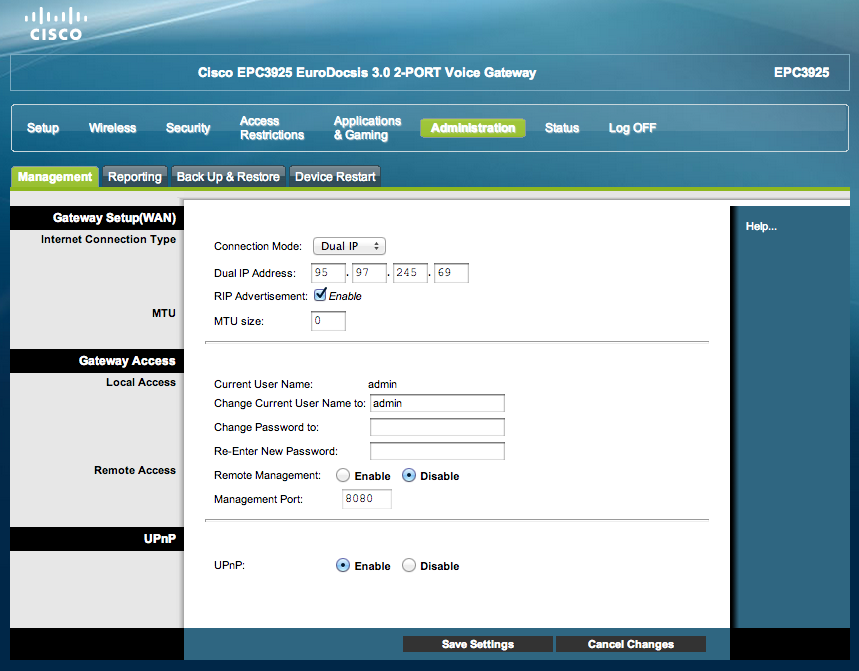Open the Connection Mode dropdown
This screenshot has width=859, height=671.
click(x=349, y=246)
